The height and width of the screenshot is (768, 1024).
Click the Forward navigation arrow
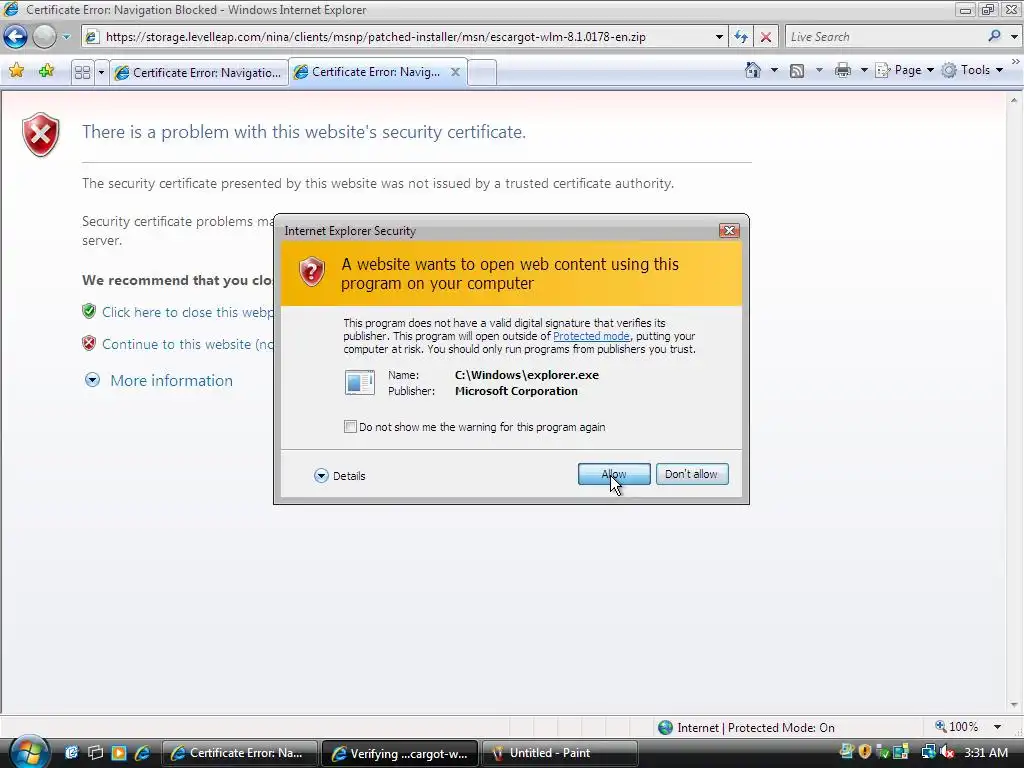(x=44, y=37)
